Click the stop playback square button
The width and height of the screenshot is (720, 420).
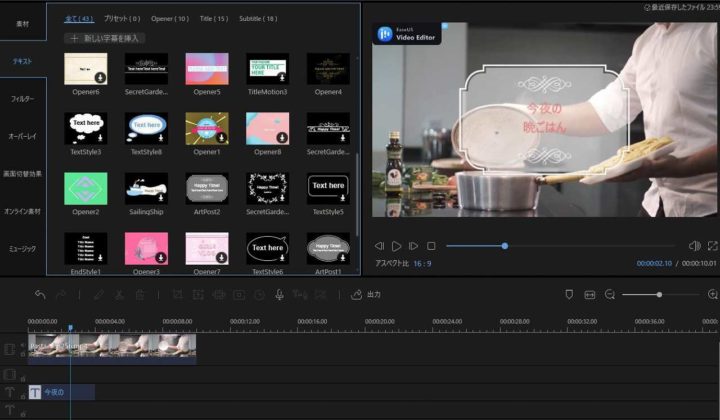431,246
